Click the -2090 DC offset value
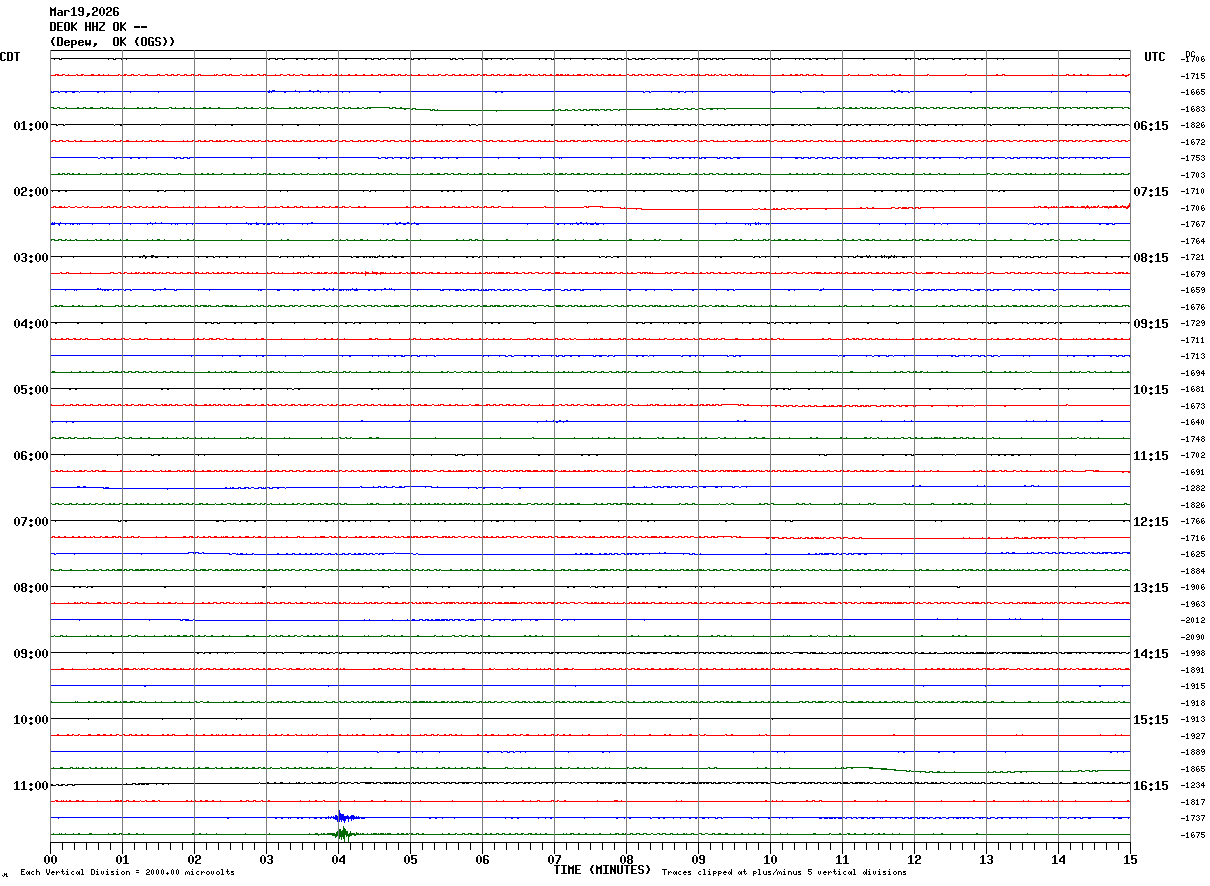Image resolution: width=1210 pixels, height=886 pixels. pos(1194,637)
